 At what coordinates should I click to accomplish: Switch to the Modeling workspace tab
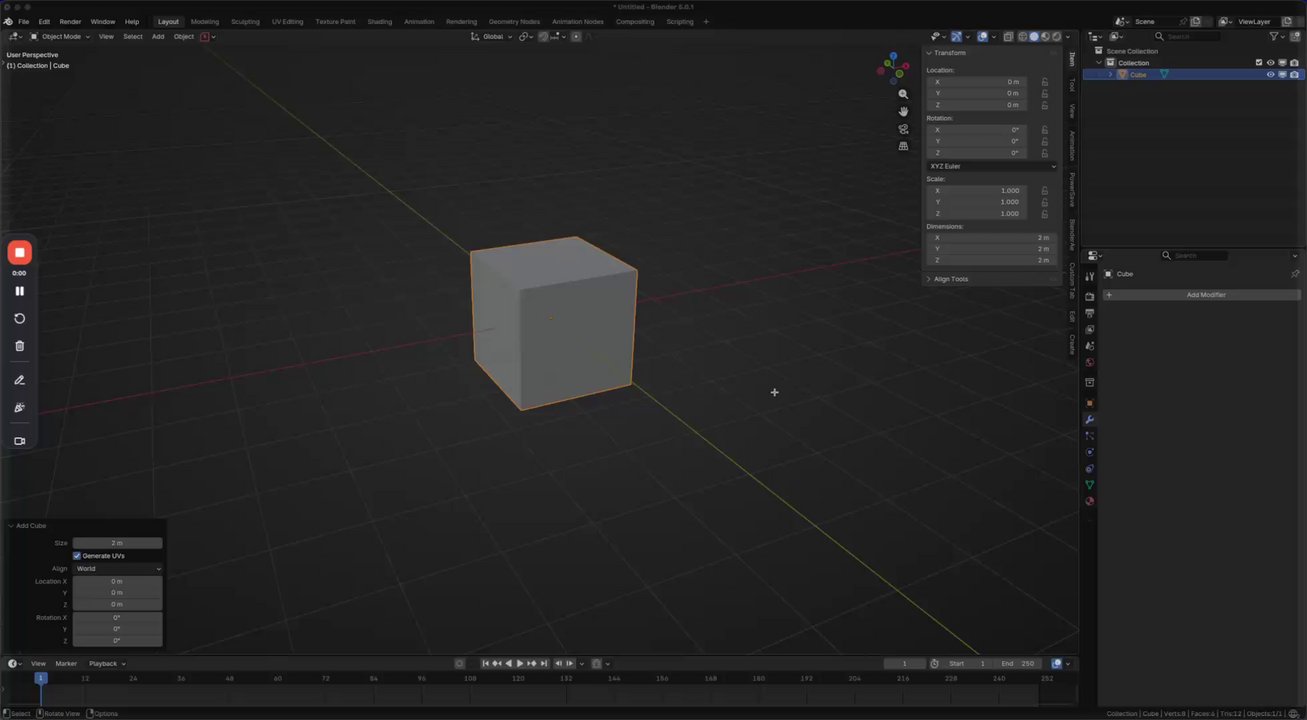tap(205, 21)
